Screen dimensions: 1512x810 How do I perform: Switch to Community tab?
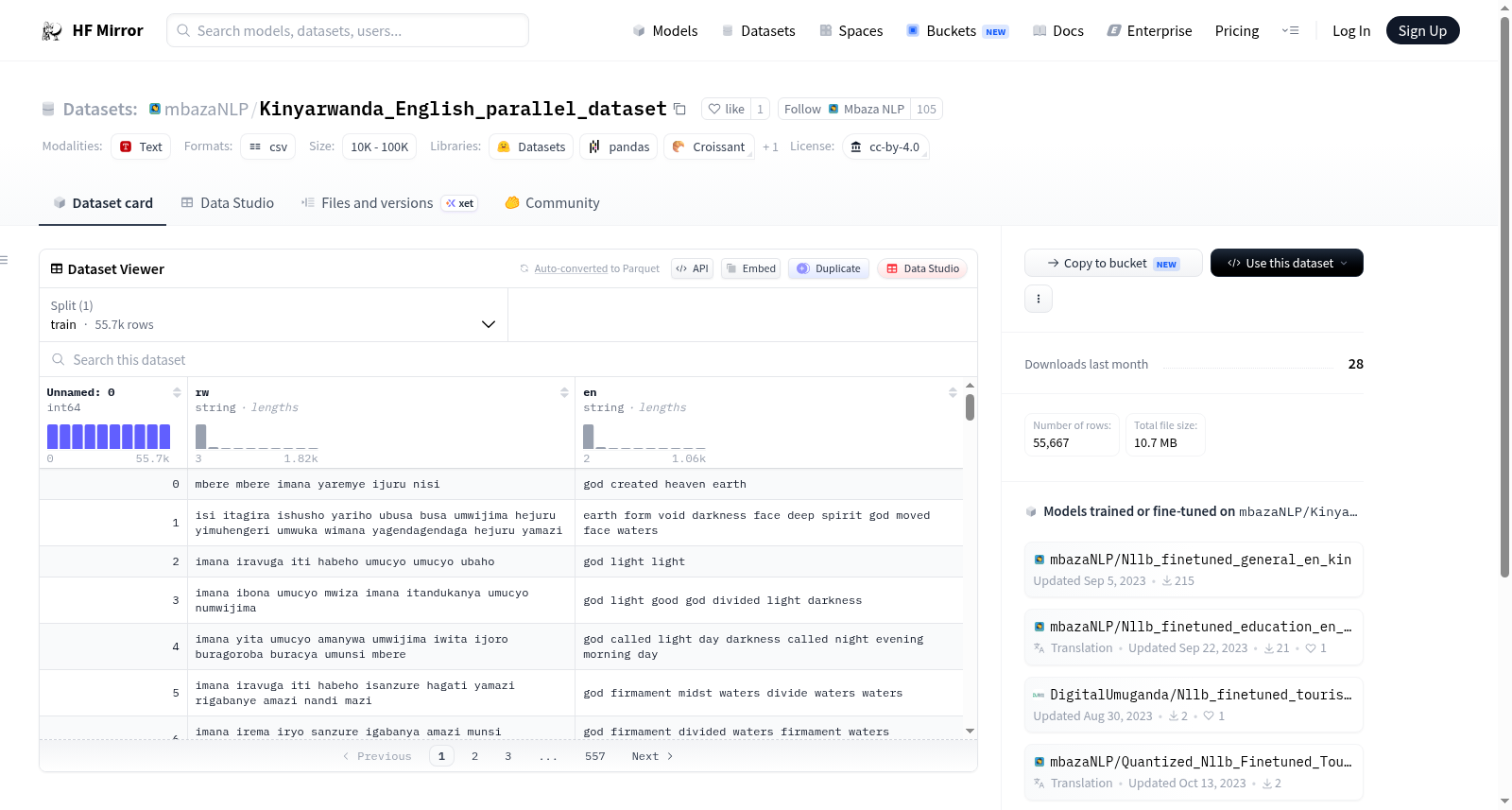coord(552,203)
